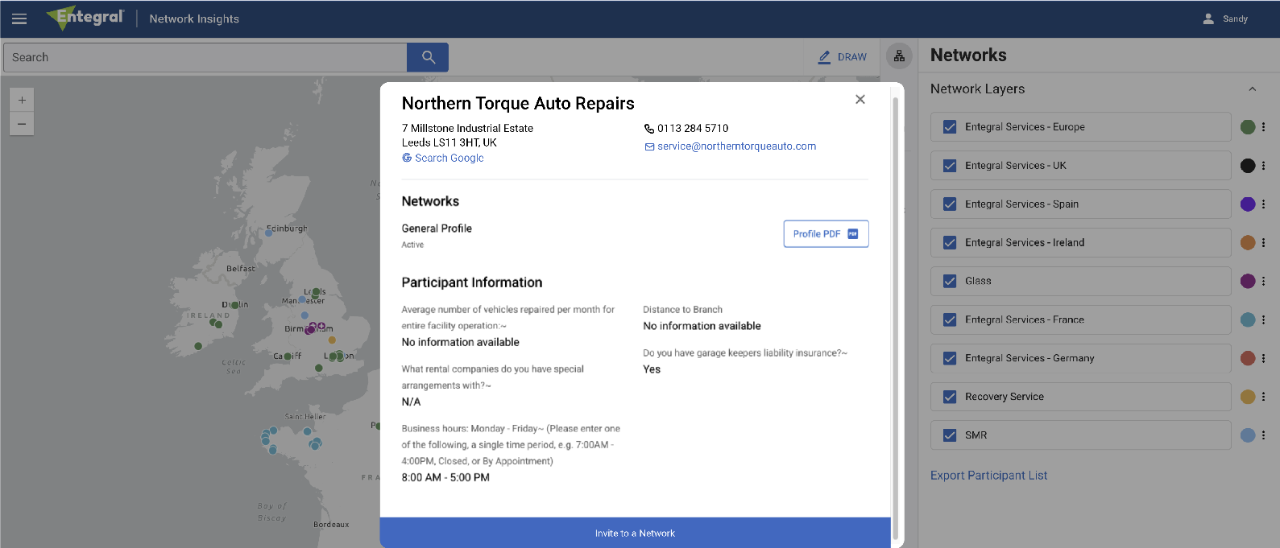Click the purple Spain color swatch
1280x548 pixels.
tap(1247, 204)
